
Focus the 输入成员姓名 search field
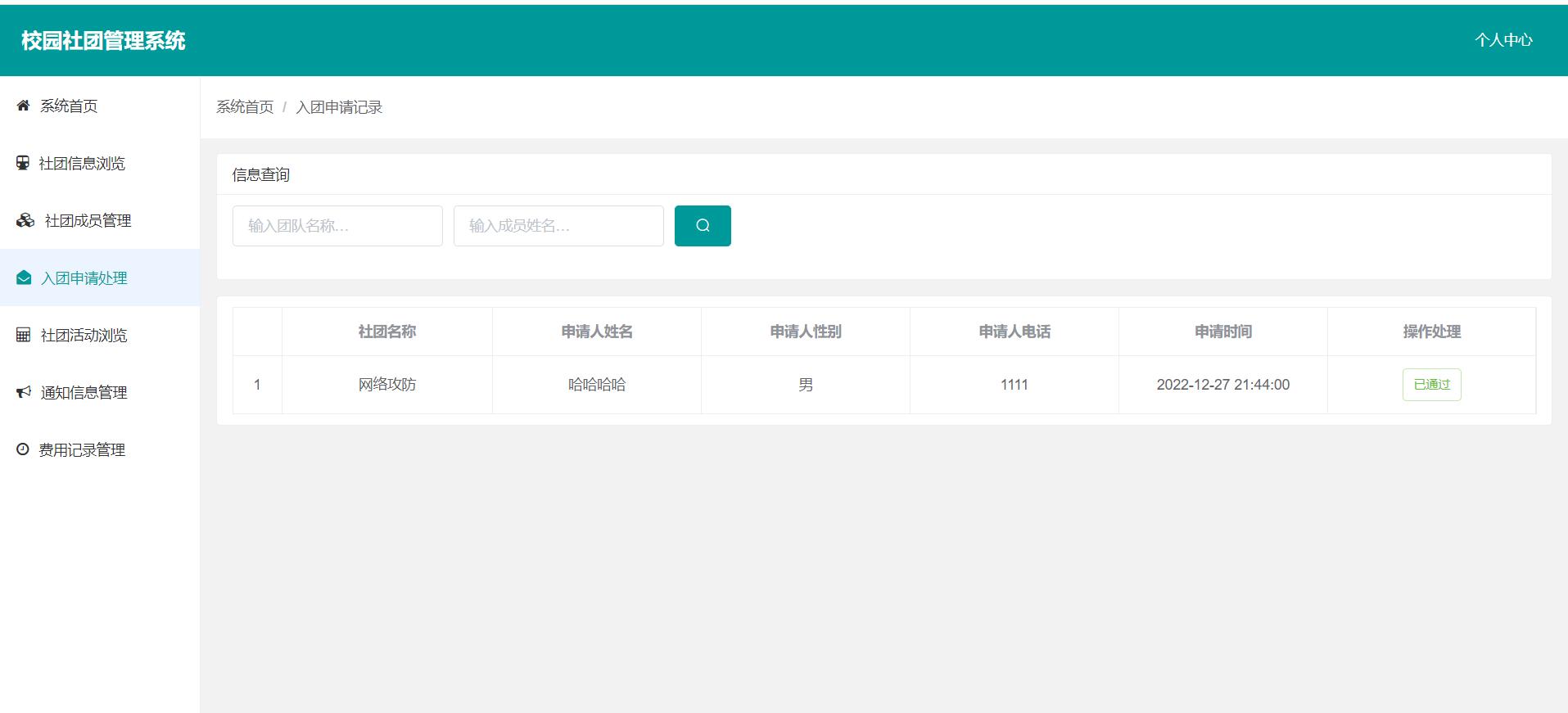[x=558, y=226]
